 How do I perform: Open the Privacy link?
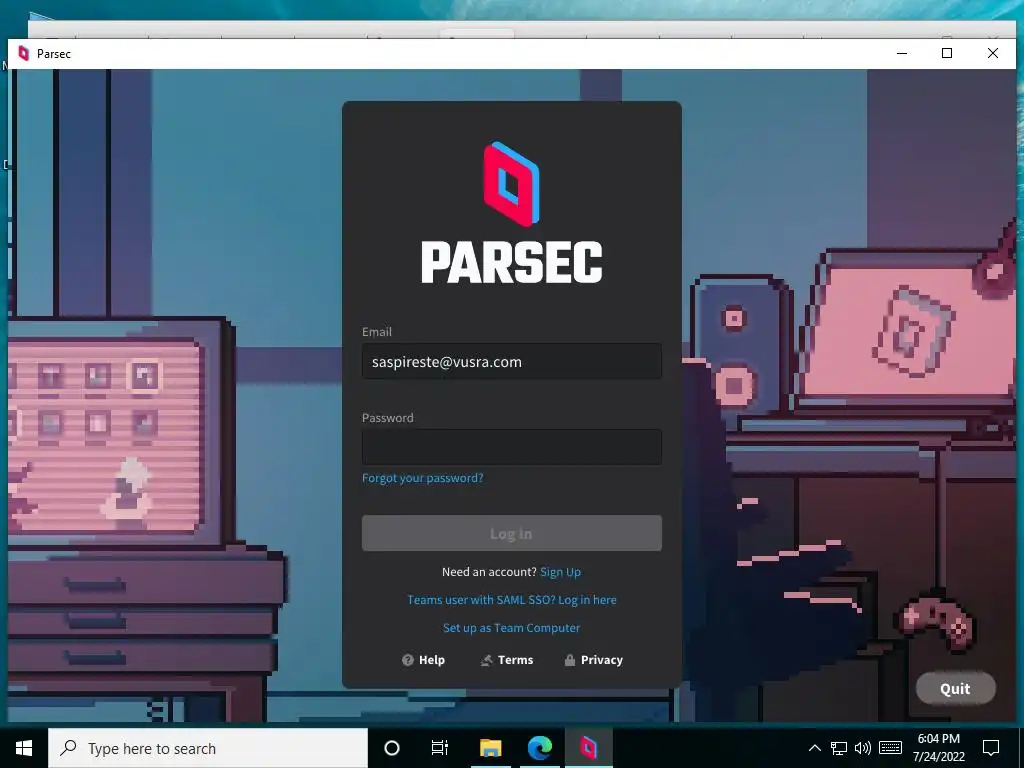click(x=594, y=660)
